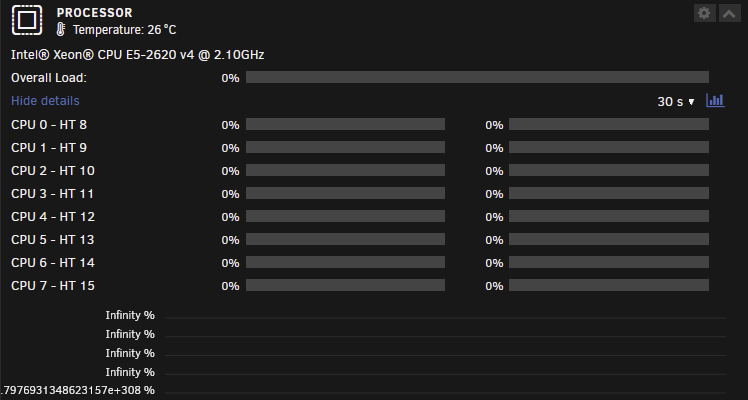748x400 pixels.
Task: Click the Overall Load progress bar
Action: 477,77
